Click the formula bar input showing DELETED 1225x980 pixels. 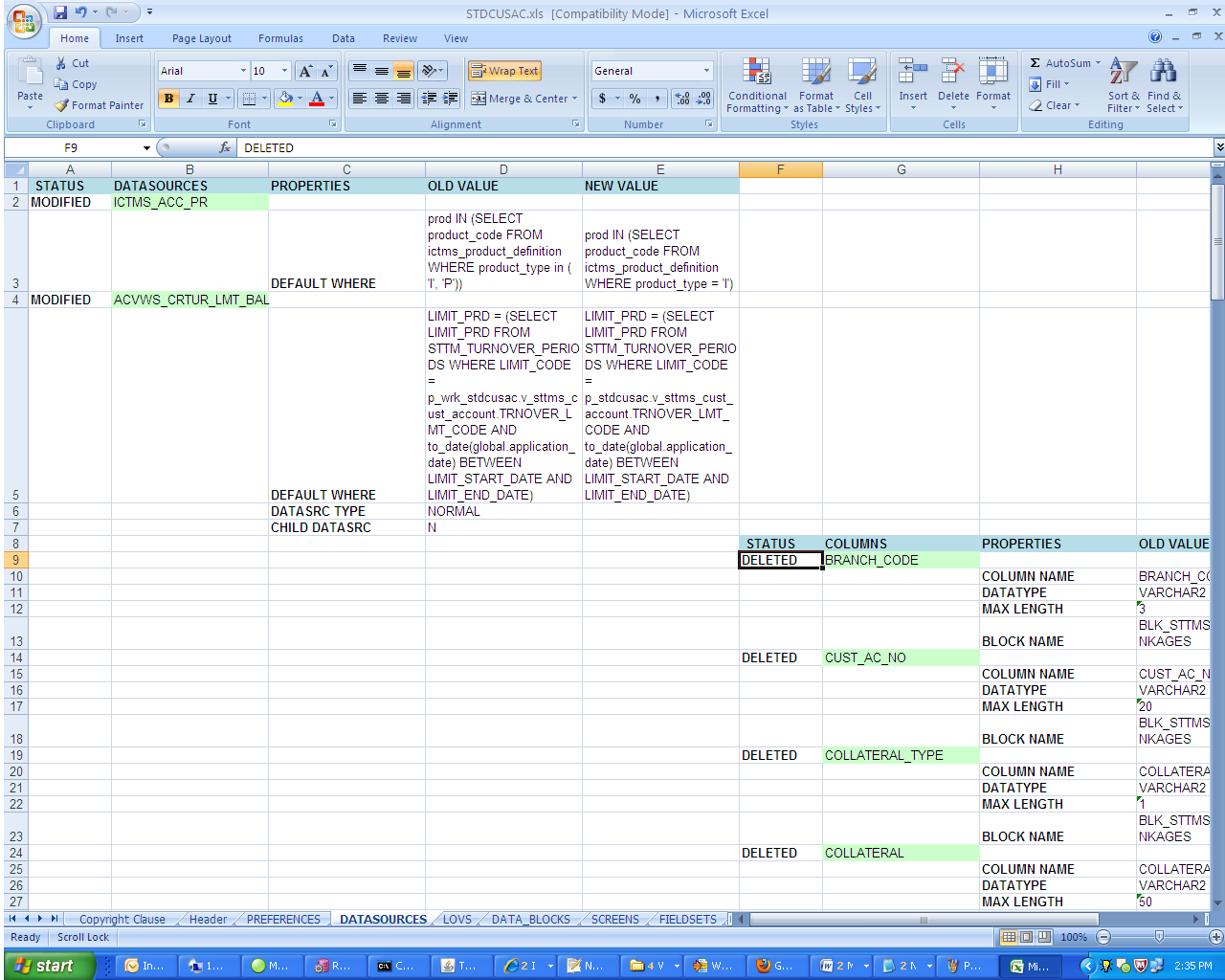(x=725, y=147)
